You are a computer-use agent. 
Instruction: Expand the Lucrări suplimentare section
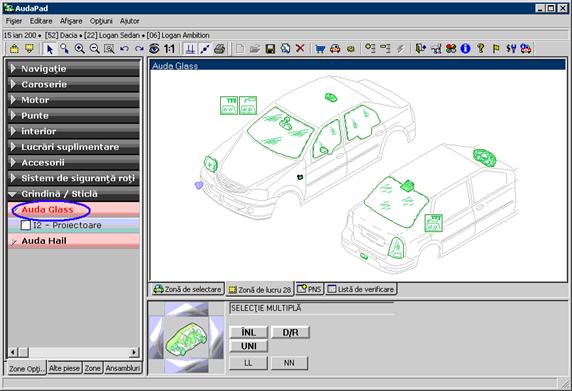[73, 147]
